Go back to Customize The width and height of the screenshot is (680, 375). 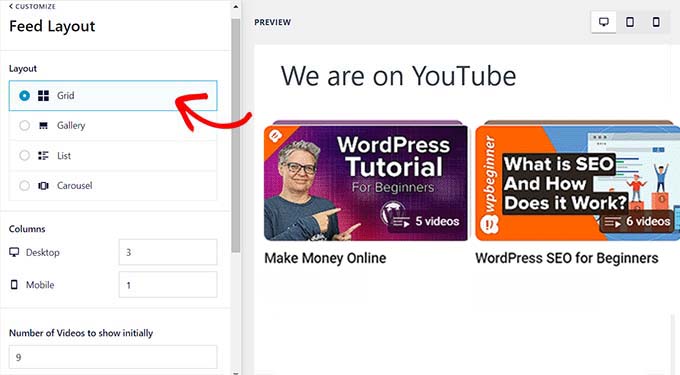coord(32,7)
